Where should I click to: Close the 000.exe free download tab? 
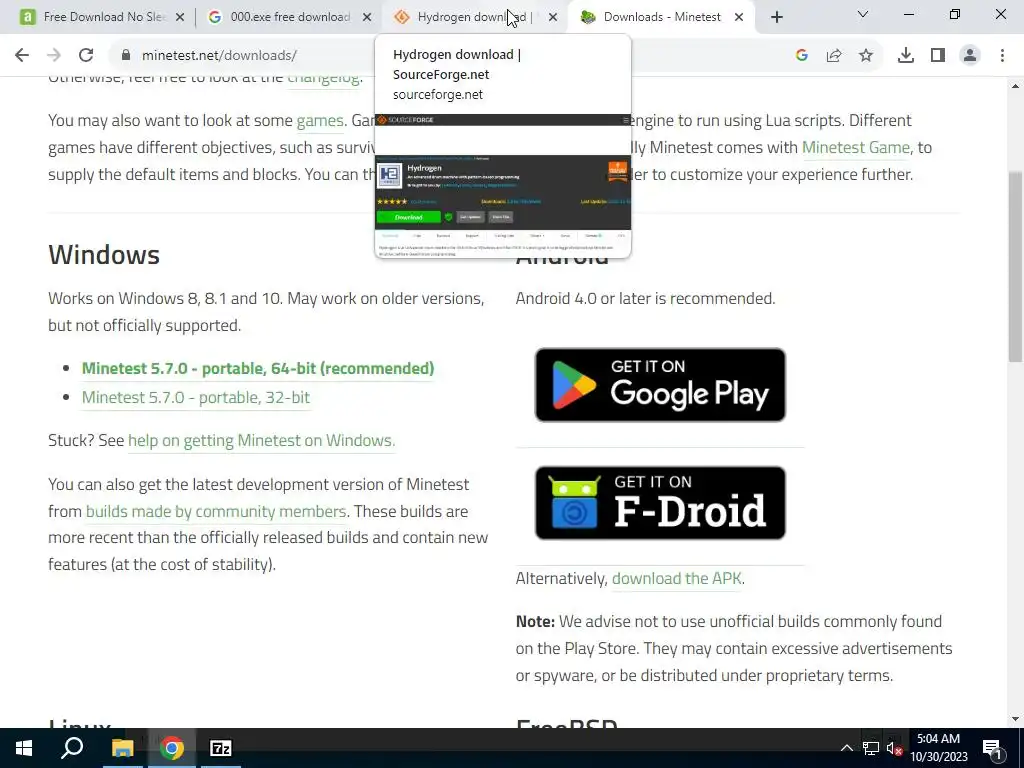pos(367,17)
